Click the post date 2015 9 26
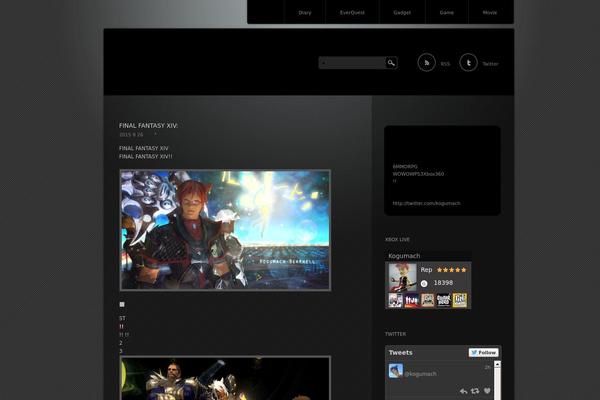Image resolution: width=600 pixels, height=400 pixels. point(131,135)
